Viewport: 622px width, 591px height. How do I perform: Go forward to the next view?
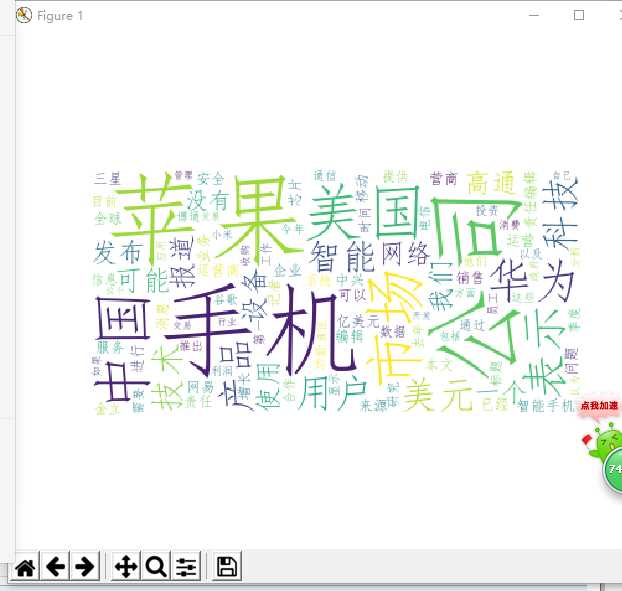(85, 567)
